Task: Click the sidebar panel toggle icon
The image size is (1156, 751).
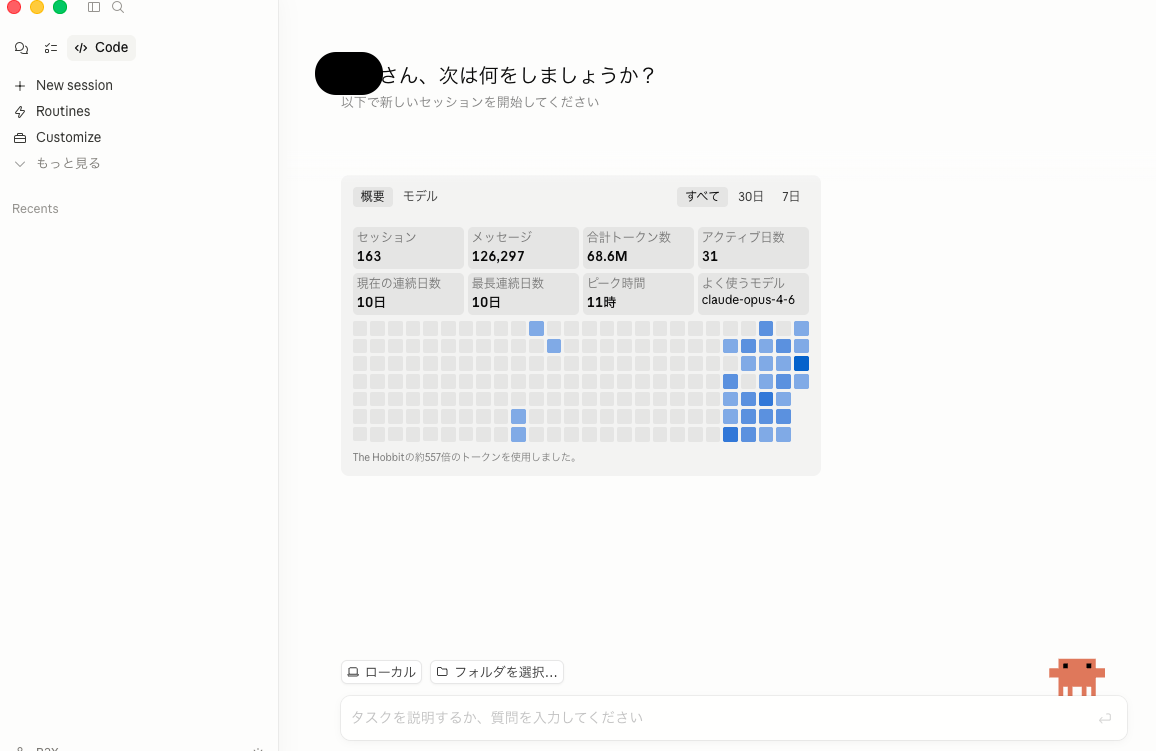Action: [94, 8]
